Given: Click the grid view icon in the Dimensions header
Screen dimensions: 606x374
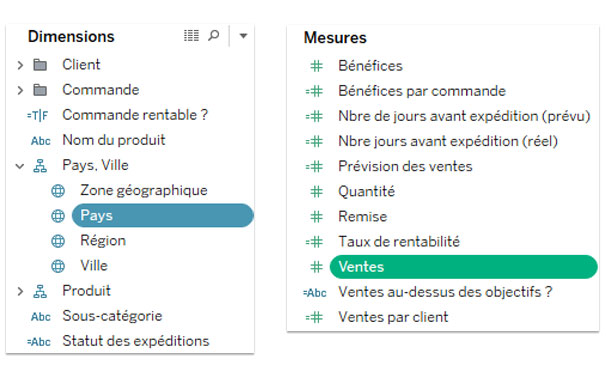Looking at the screenshot, I should tap(191, 36).
